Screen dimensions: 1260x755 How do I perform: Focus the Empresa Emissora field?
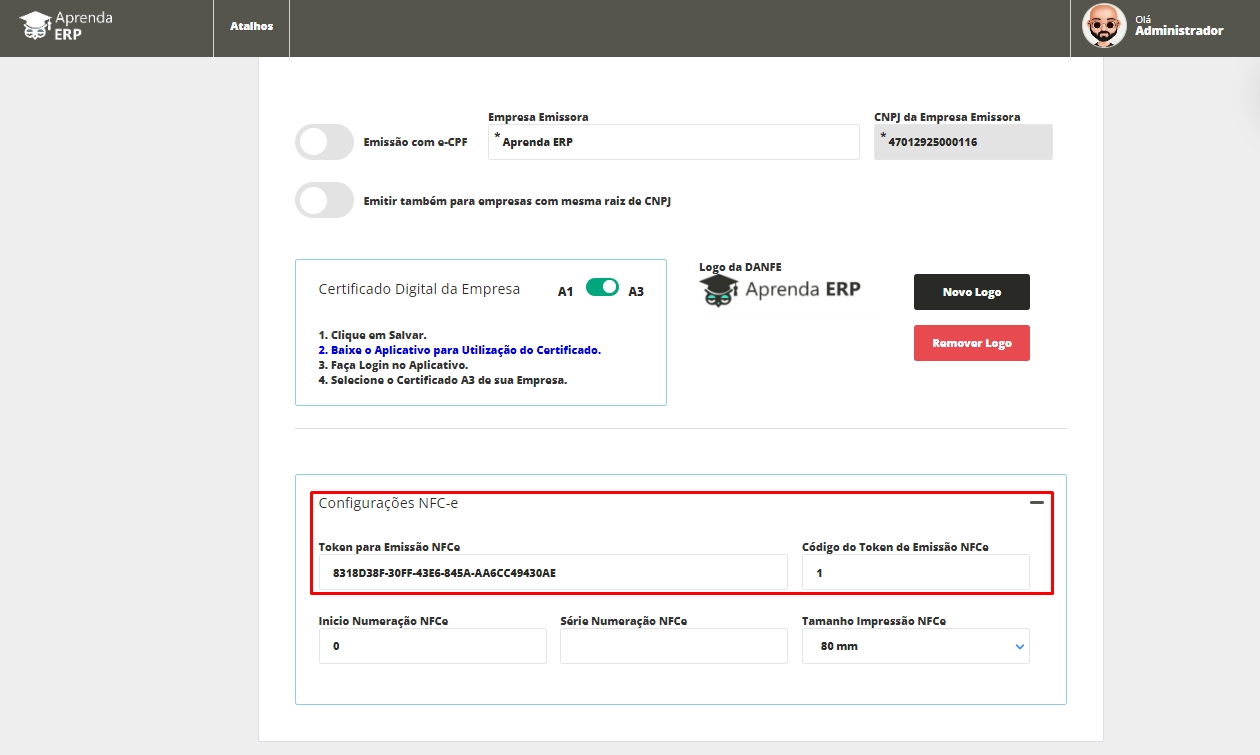point(673,142)
